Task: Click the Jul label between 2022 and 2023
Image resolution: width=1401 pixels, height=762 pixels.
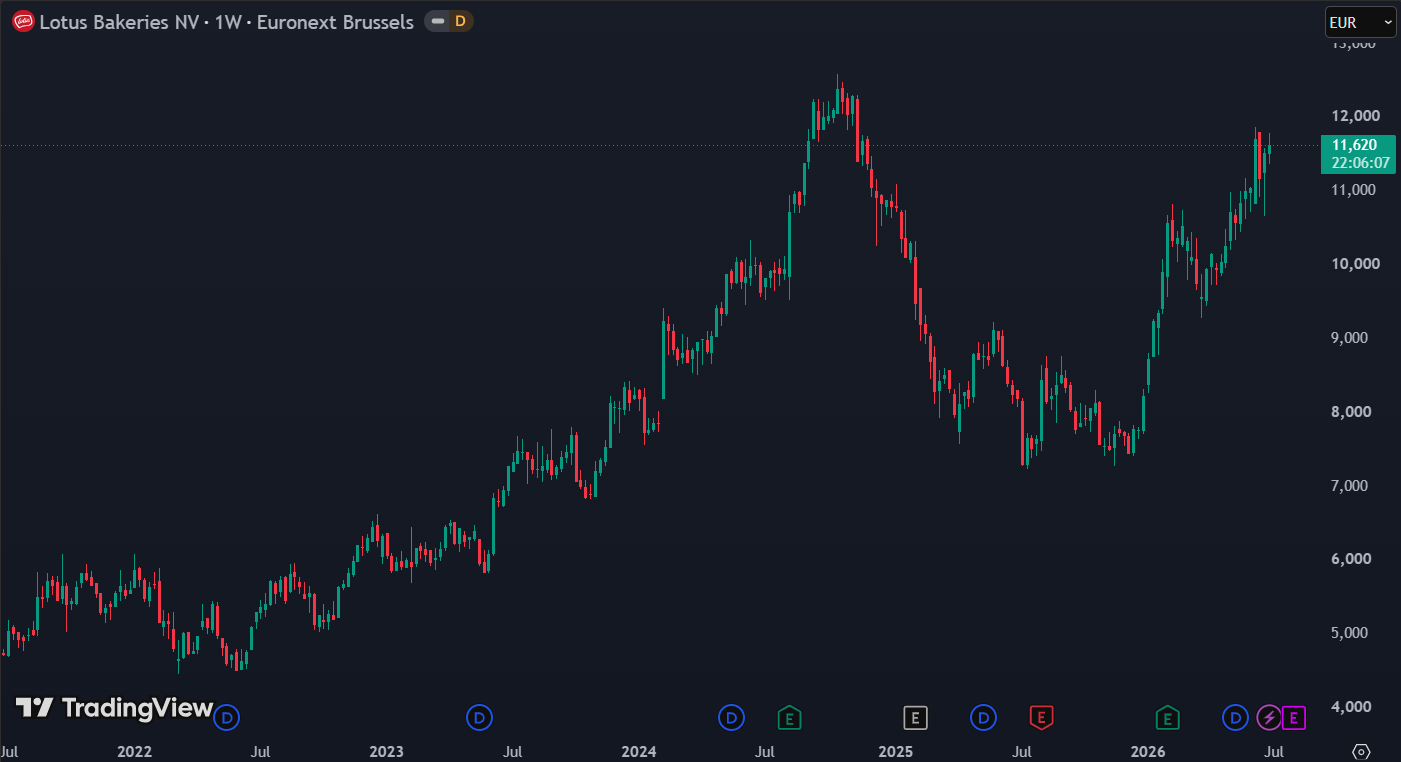Action: [261, 750]
